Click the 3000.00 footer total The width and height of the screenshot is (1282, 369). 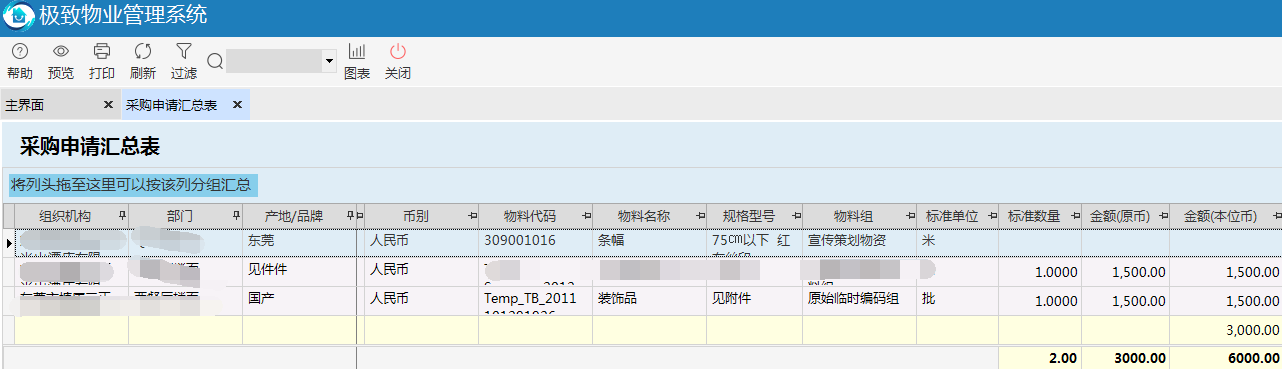click(1125, 358)
